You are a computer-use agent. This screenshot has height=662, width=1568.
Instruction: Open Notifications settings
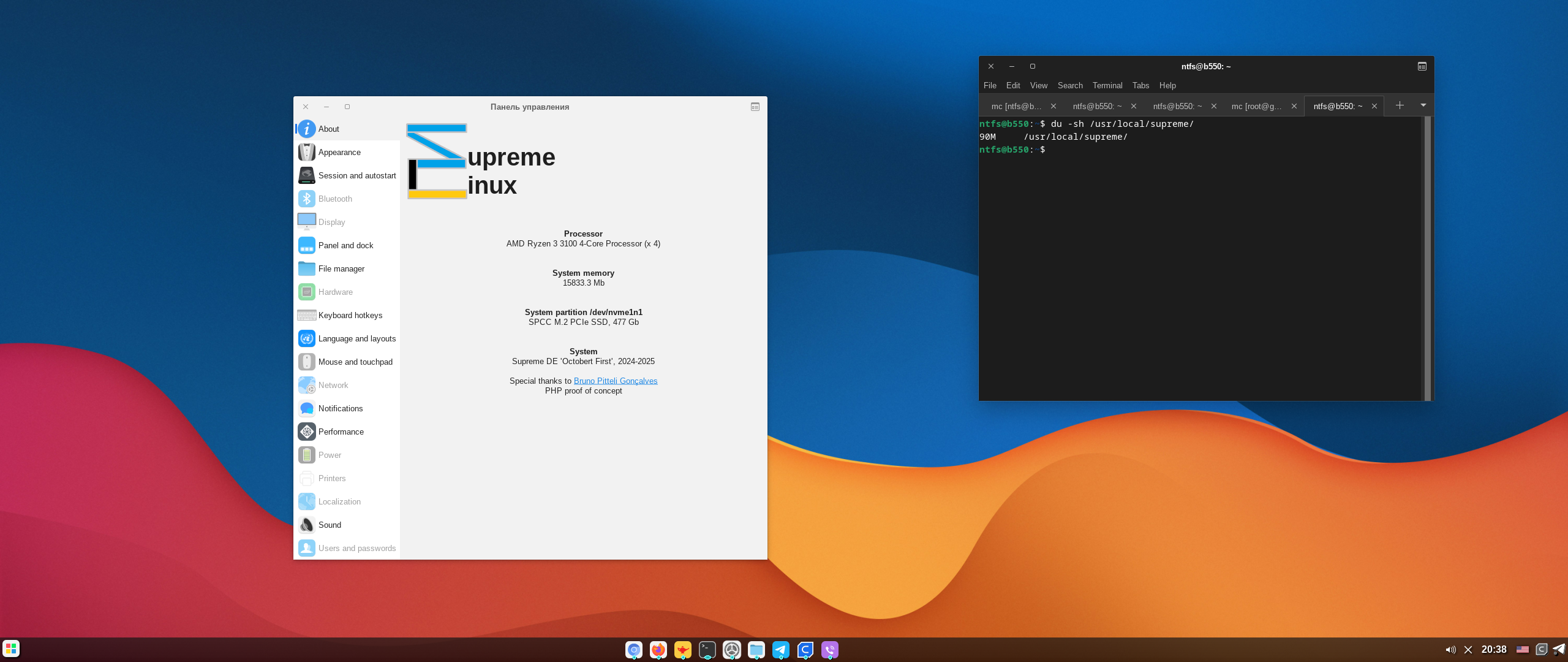tap(340, 408)
